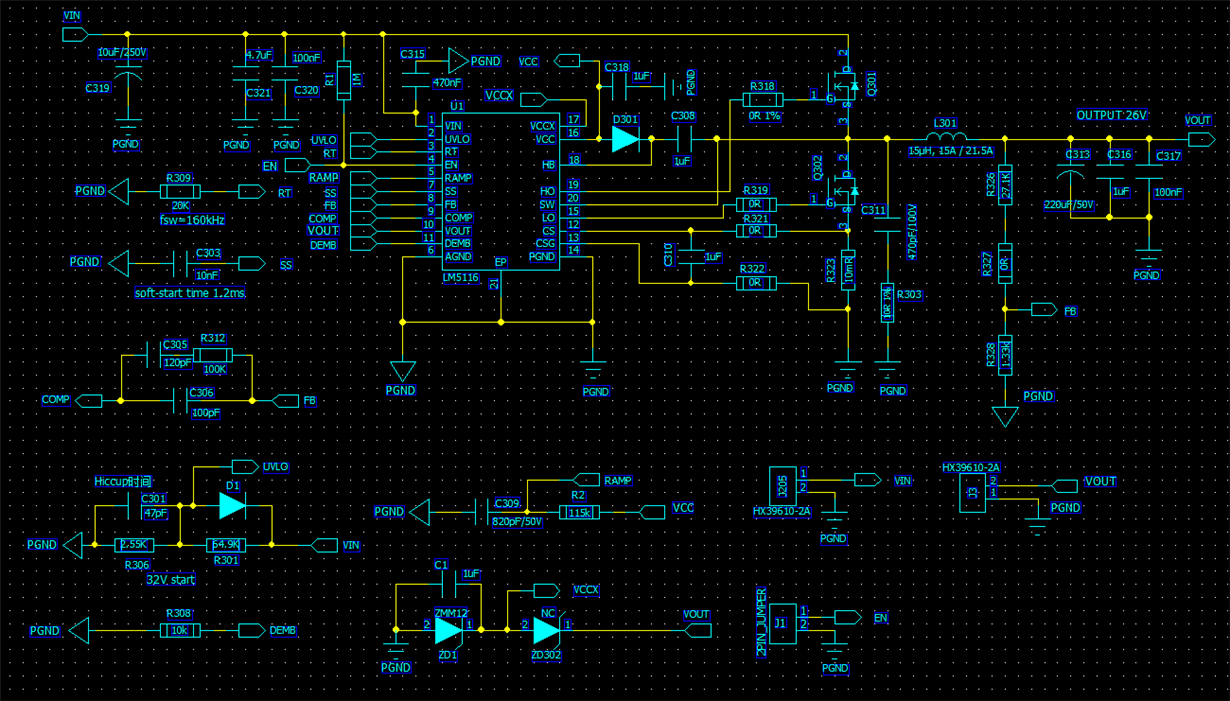Click the '2PIN_JUMPER' label beside J1

tap(762, 621)
